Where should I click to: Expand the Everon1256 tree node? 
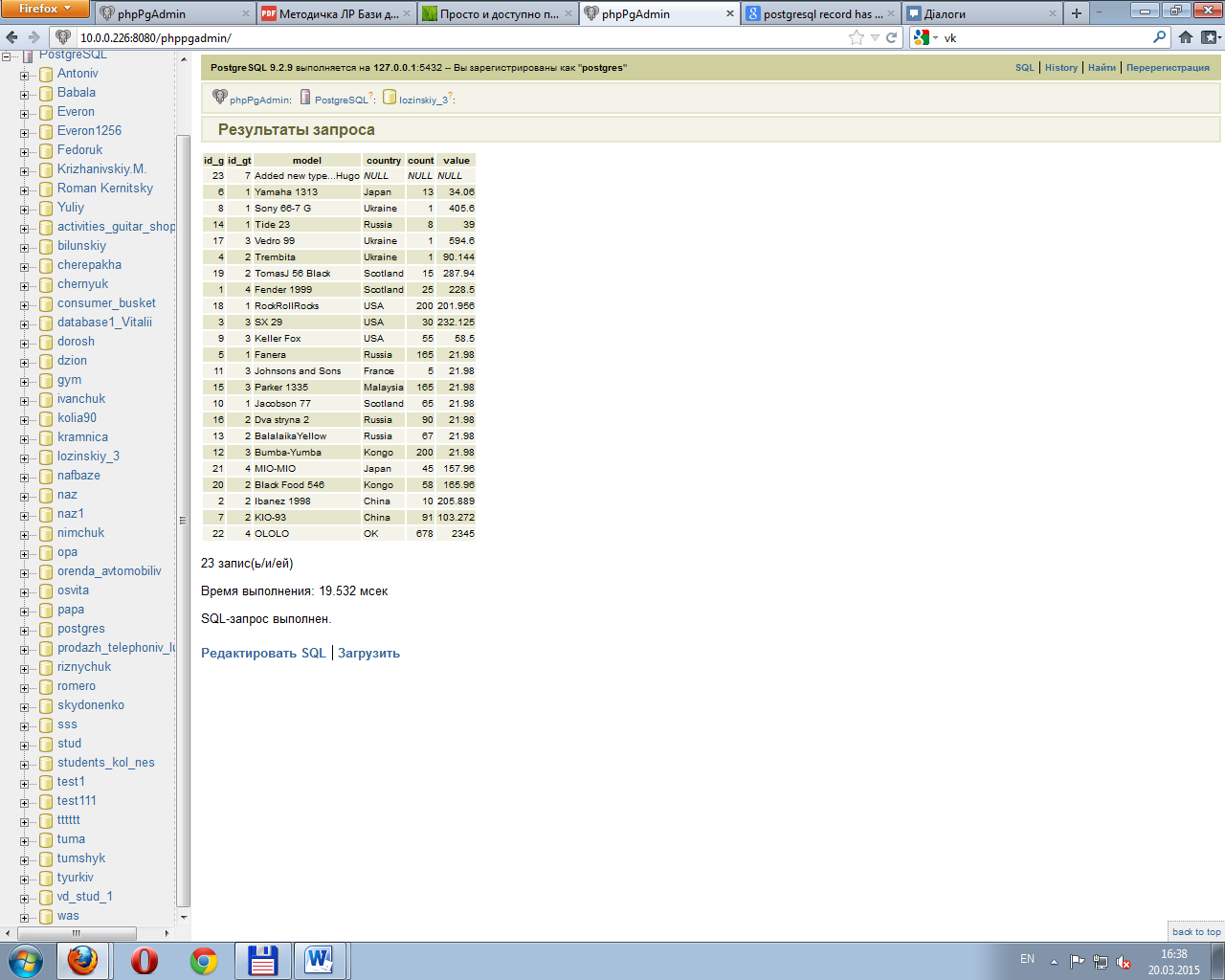[x=24, y=132]
